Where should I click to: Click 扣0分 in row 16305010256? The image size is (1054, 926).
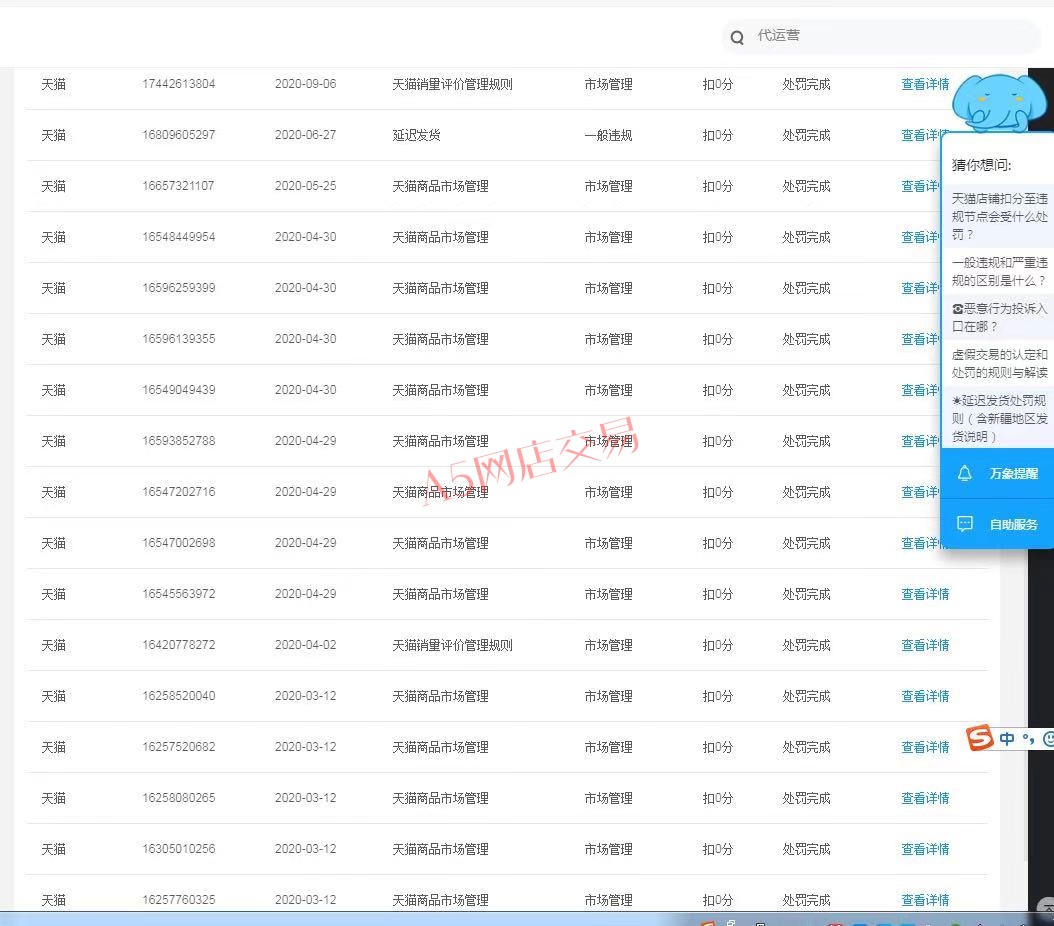pyautogui.click(x=717, y=850)
